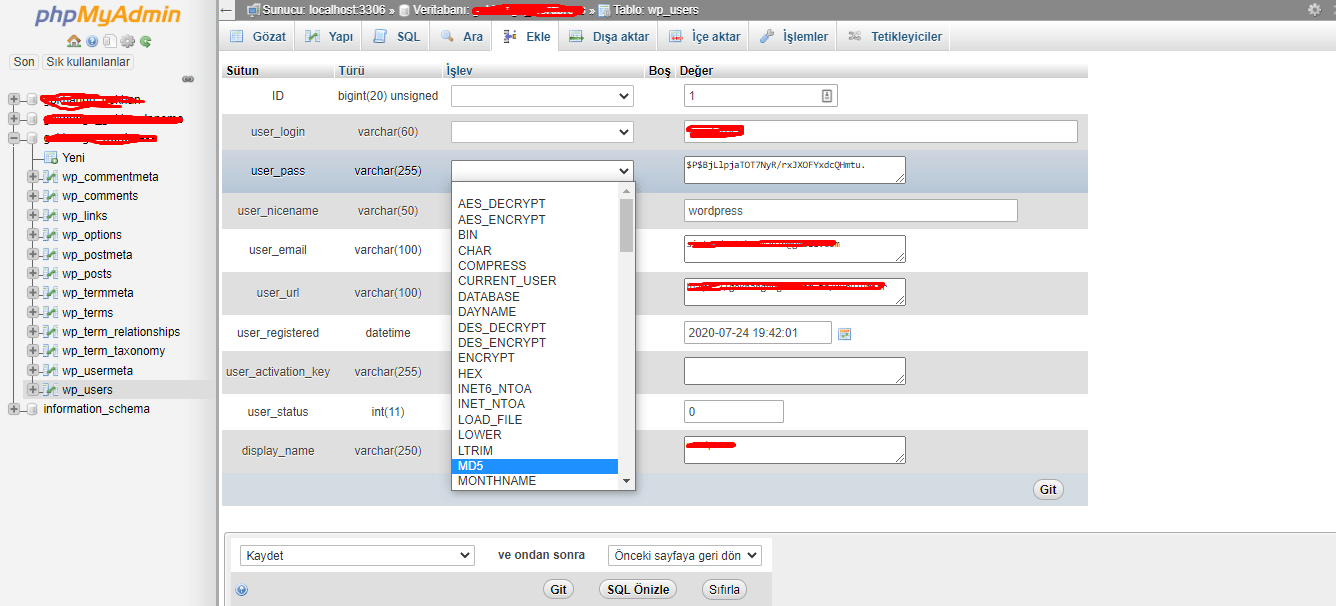The image size is (1336, 606).
Task: Expand wp_term_taxonomy tree node
Action: click(x=32, y=351)
